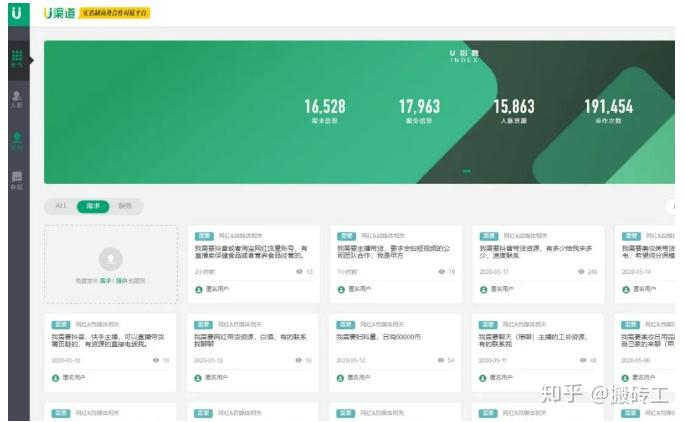Viewport: 686px width, 422px height.
Task: Click the green U logo in sidebar
Action: (17, 13)
